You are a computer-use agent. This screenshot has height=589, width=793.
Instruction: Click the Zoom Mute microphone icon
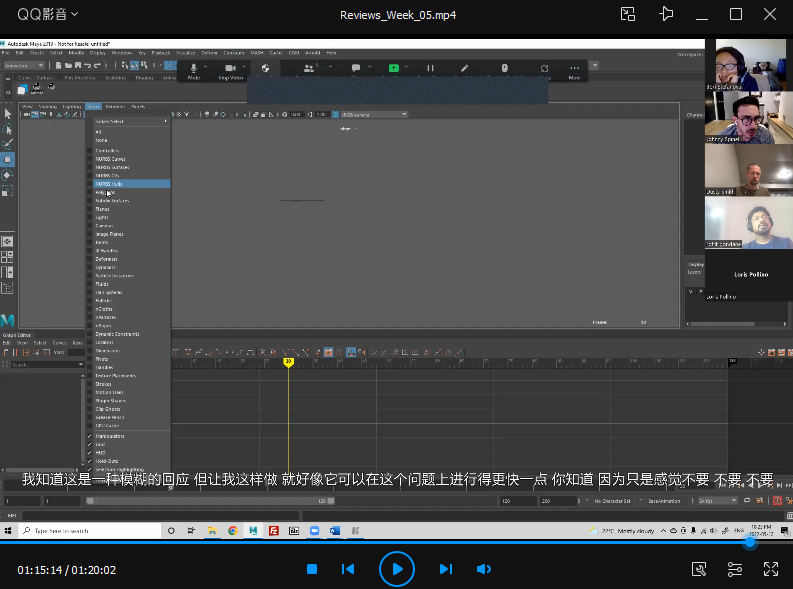pos(194,69)
